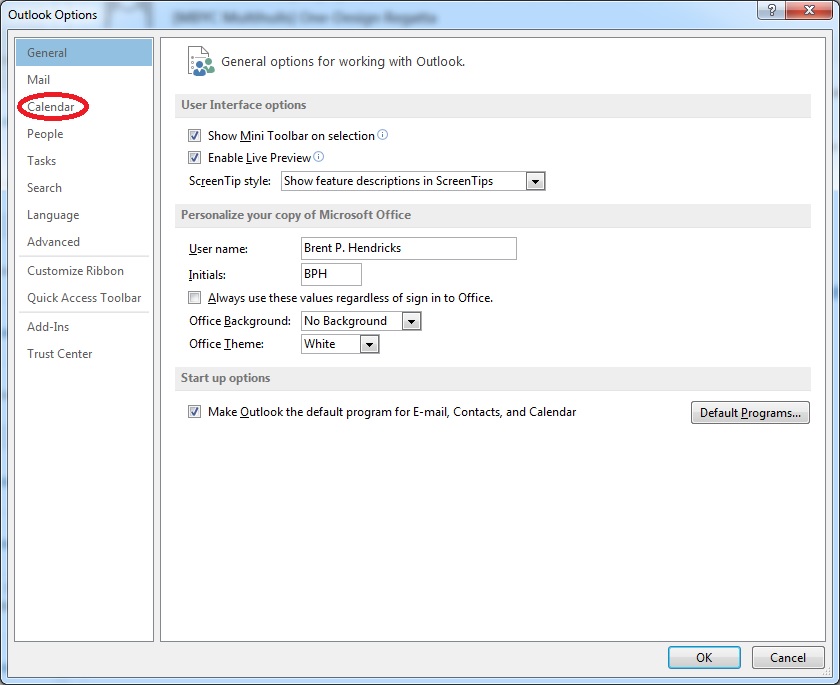The image size is (840, 685).
Task: Click the 'Initials:' label
Action: click(207, 275)
